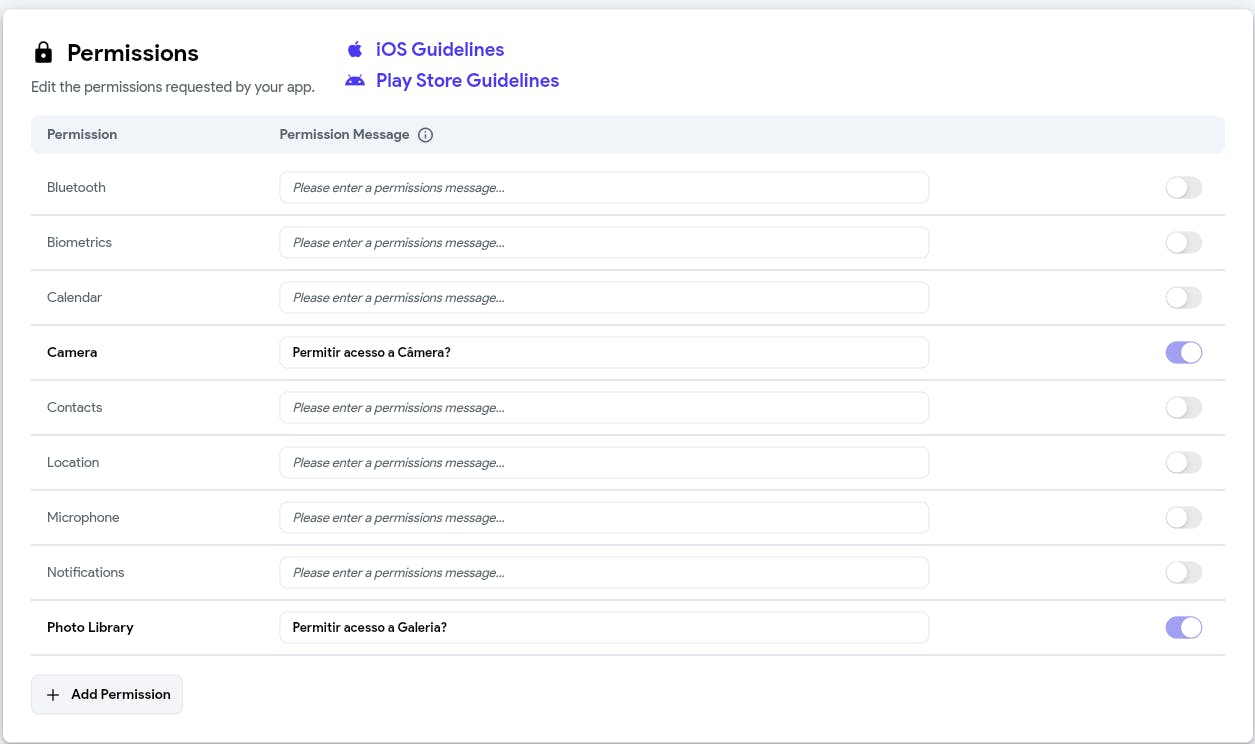Disable the Camera permission toggle
The image size is (1255, 744).
(x=1183, y=353)
